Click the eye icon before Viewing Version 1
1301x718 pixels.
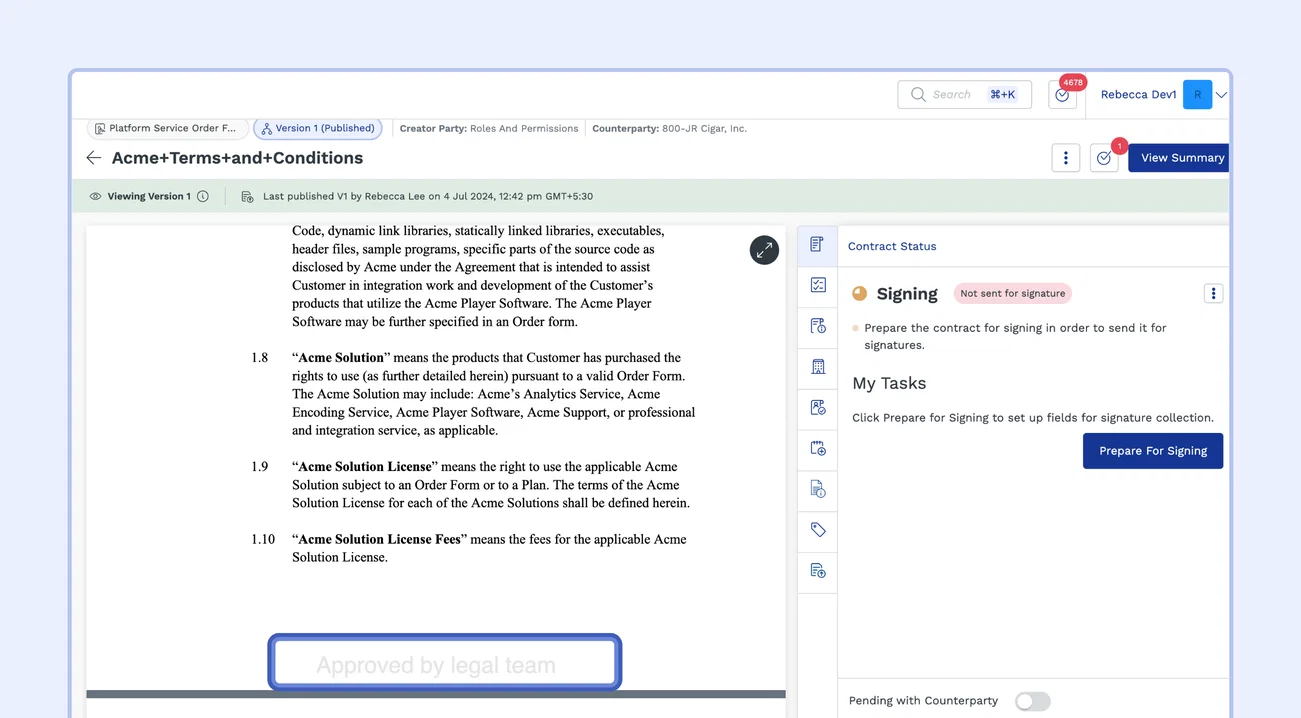pos(96,197)
